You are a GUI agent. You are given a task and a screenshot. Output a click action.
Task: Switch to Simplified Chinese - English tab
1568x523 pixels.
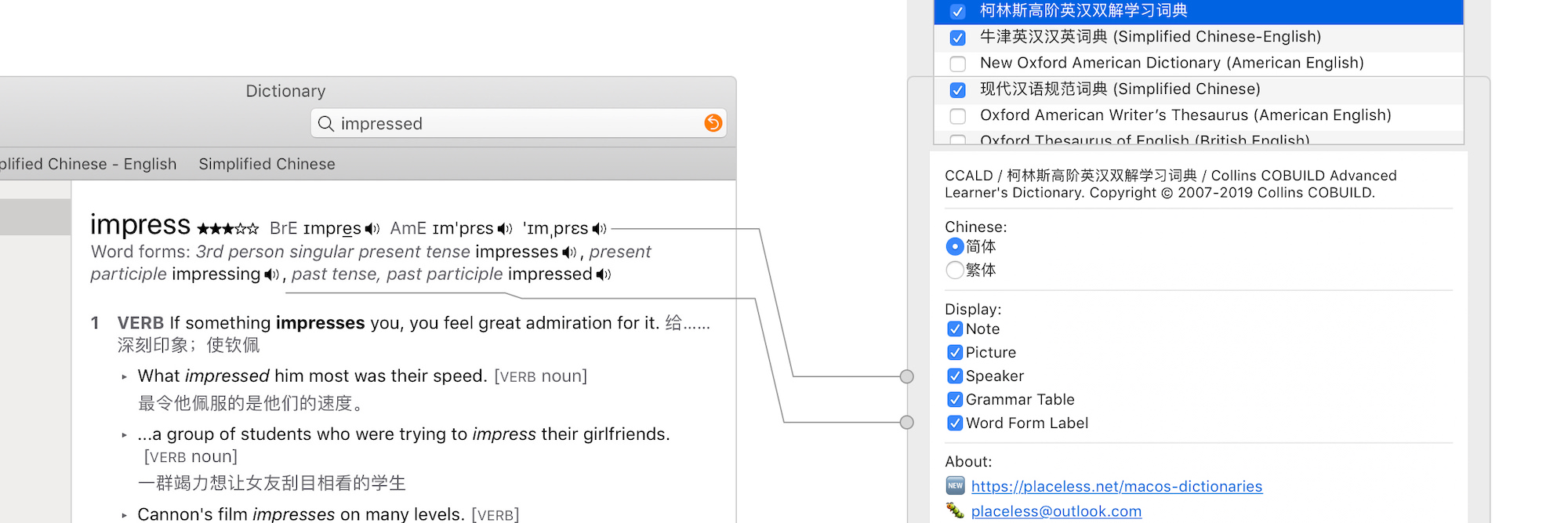click(88, 164)
